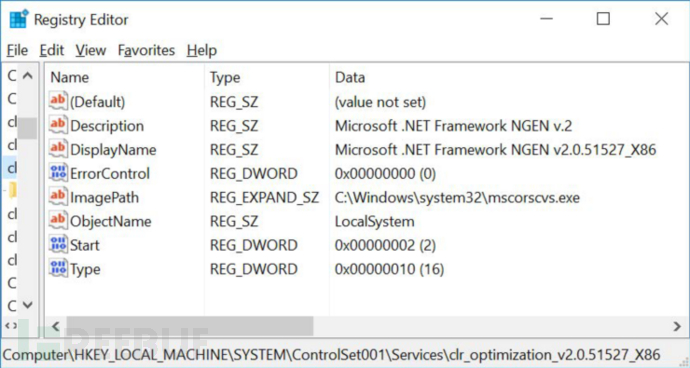Open the File menu

pos(17,50)
